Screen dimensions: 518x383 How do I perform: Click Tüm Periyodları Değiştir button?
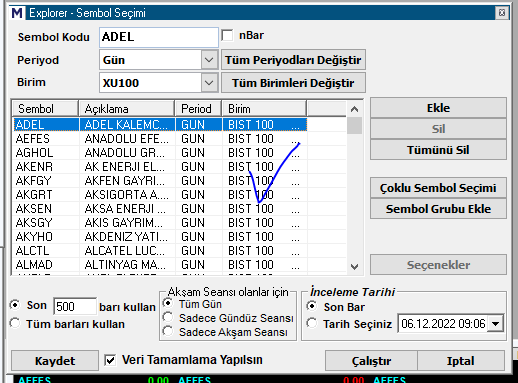[293, 60]
